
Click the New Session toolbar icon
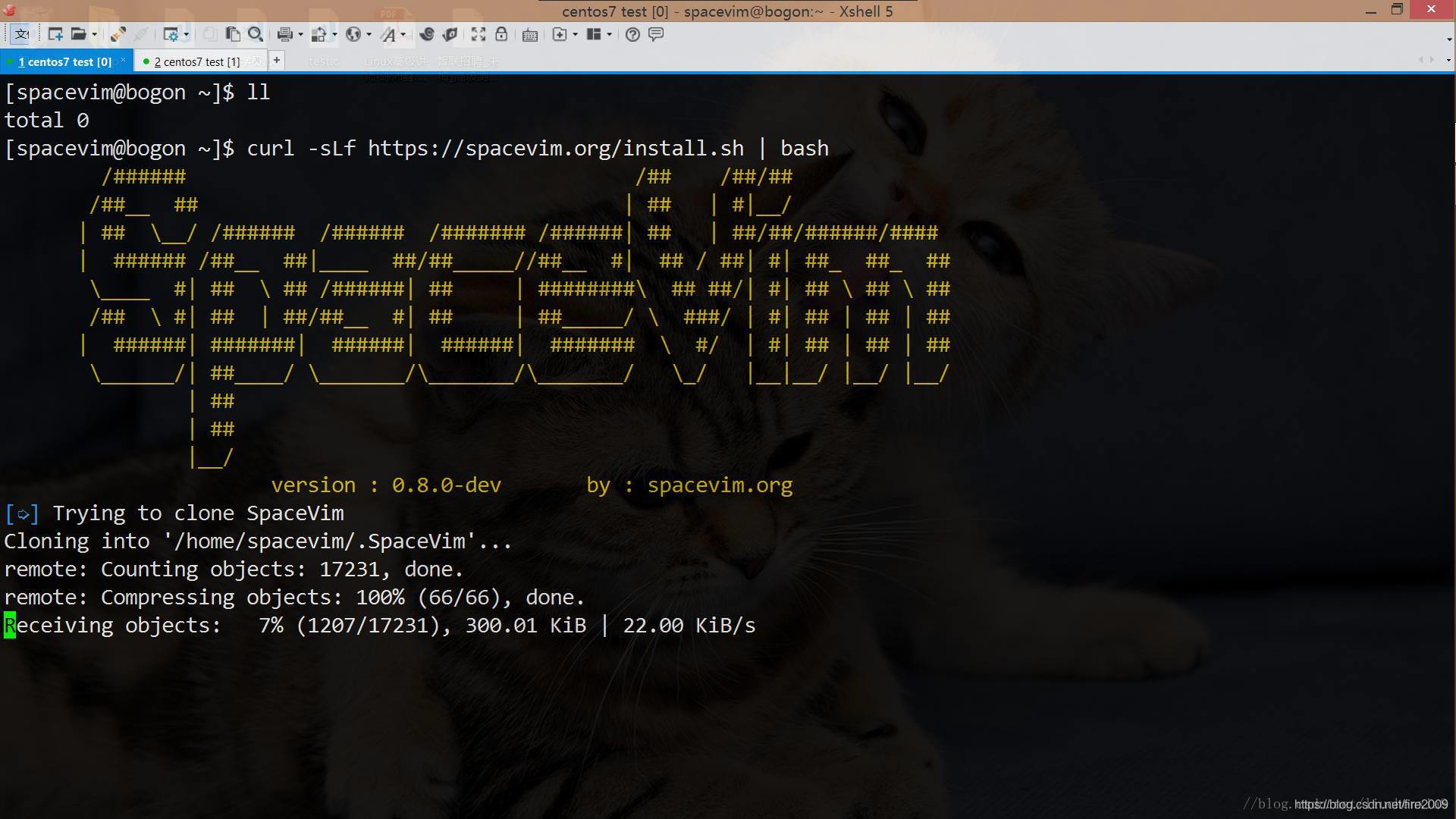tap(55, 34)
